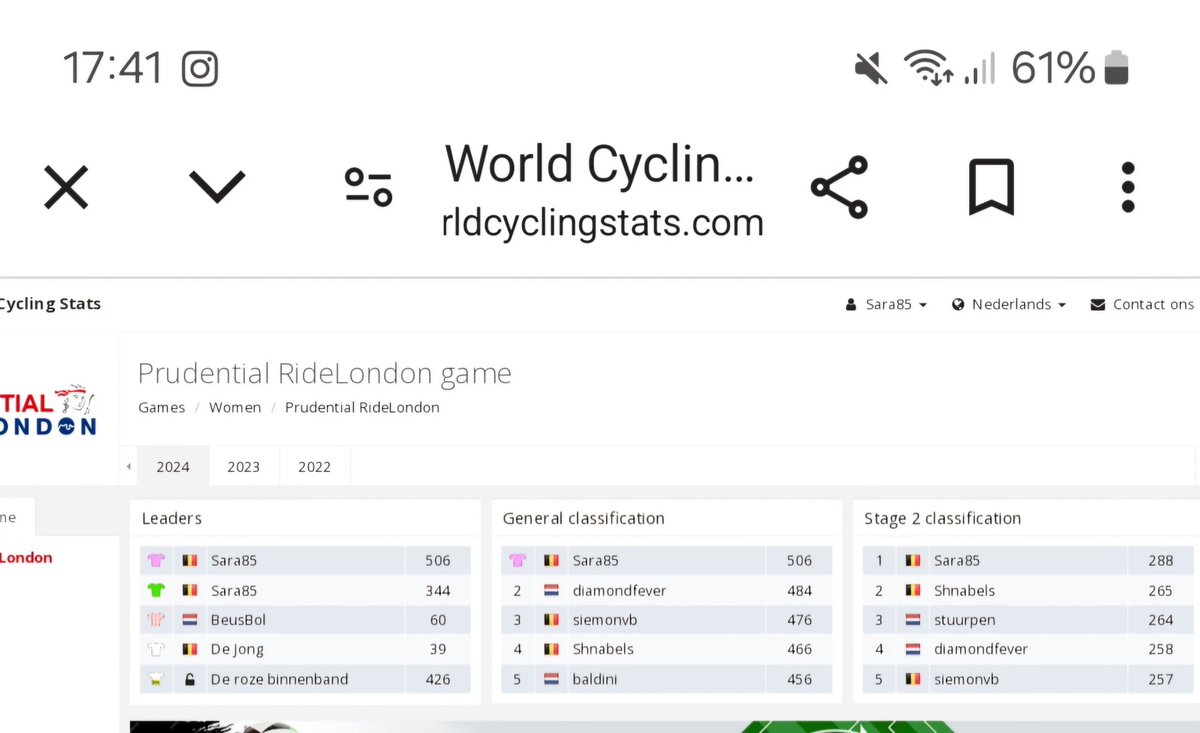The height and width of the screenshot is (733, 1200).
Task: Click Games breadcrumb link
Action: [x=162, y=407]
